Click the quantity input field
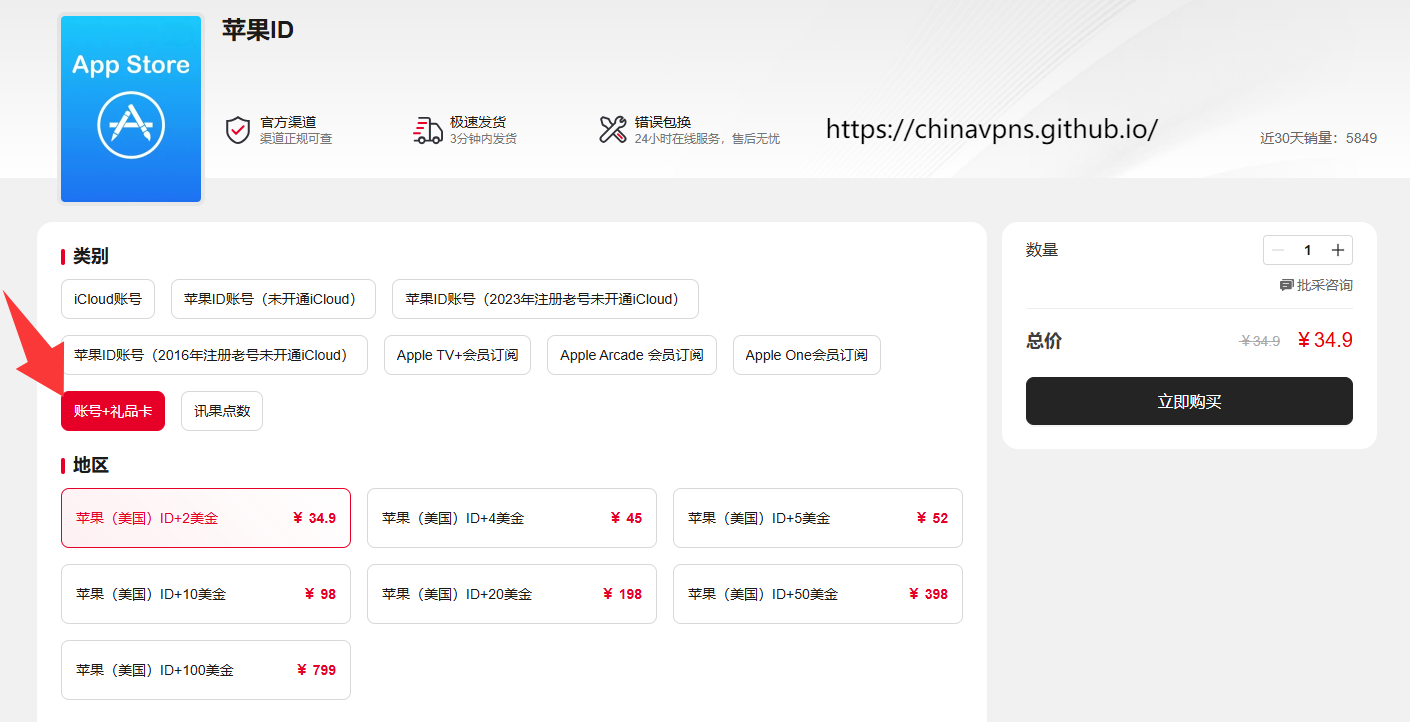 (1308, 250)
